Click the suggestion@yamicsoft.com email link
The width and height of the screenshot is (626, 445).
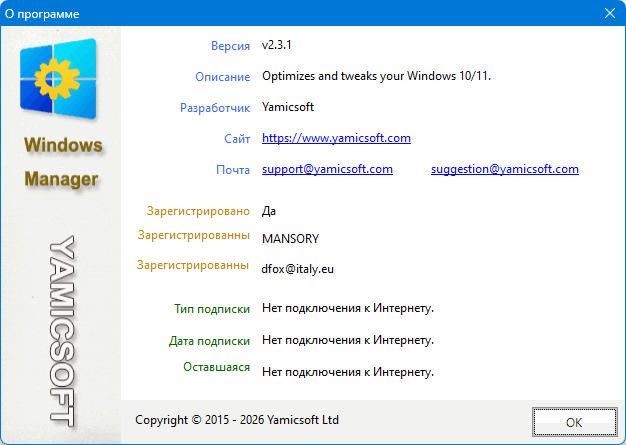point(505,169)
